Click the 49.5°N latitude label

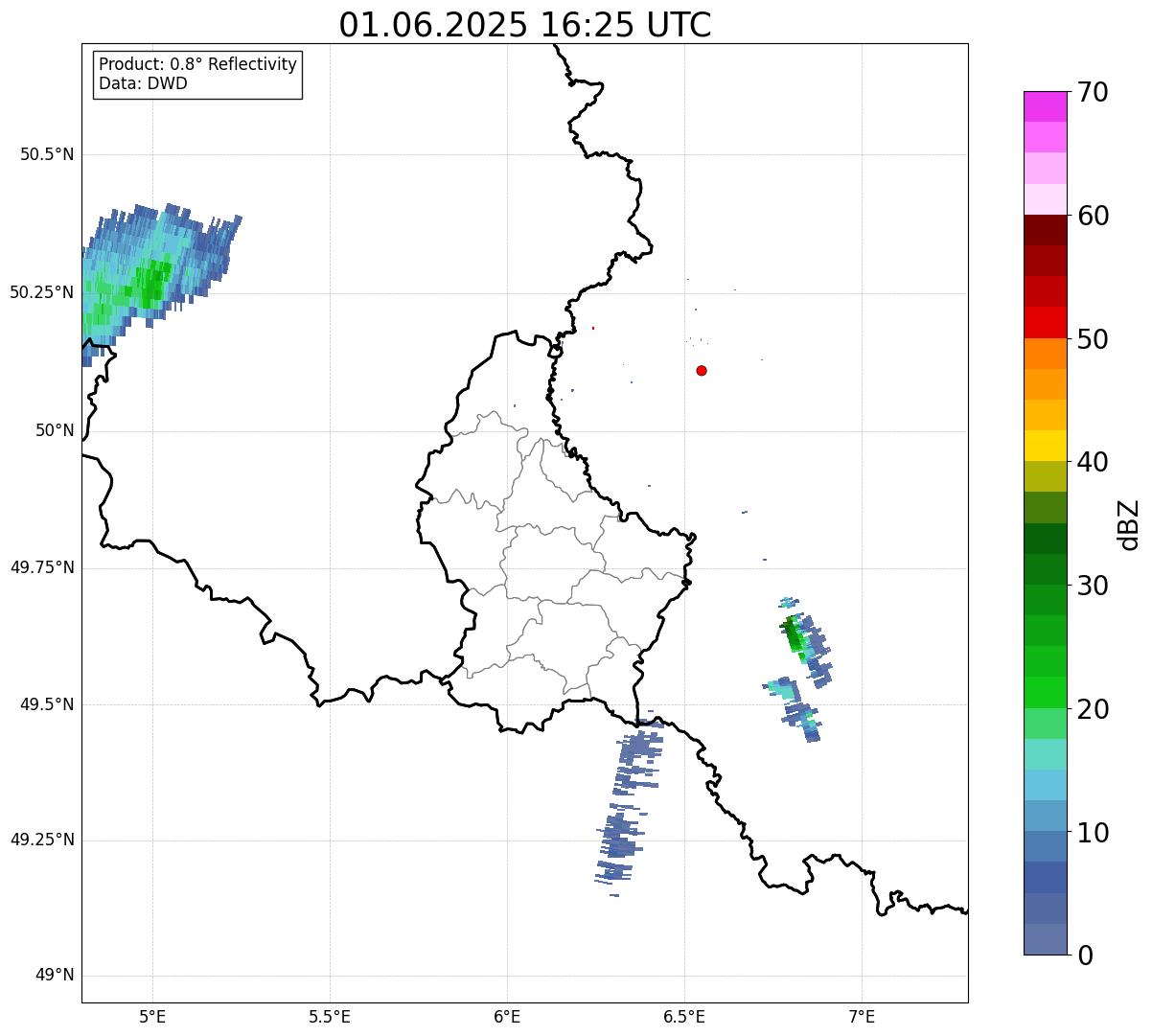pyautogui.click(x=47, y=704)
